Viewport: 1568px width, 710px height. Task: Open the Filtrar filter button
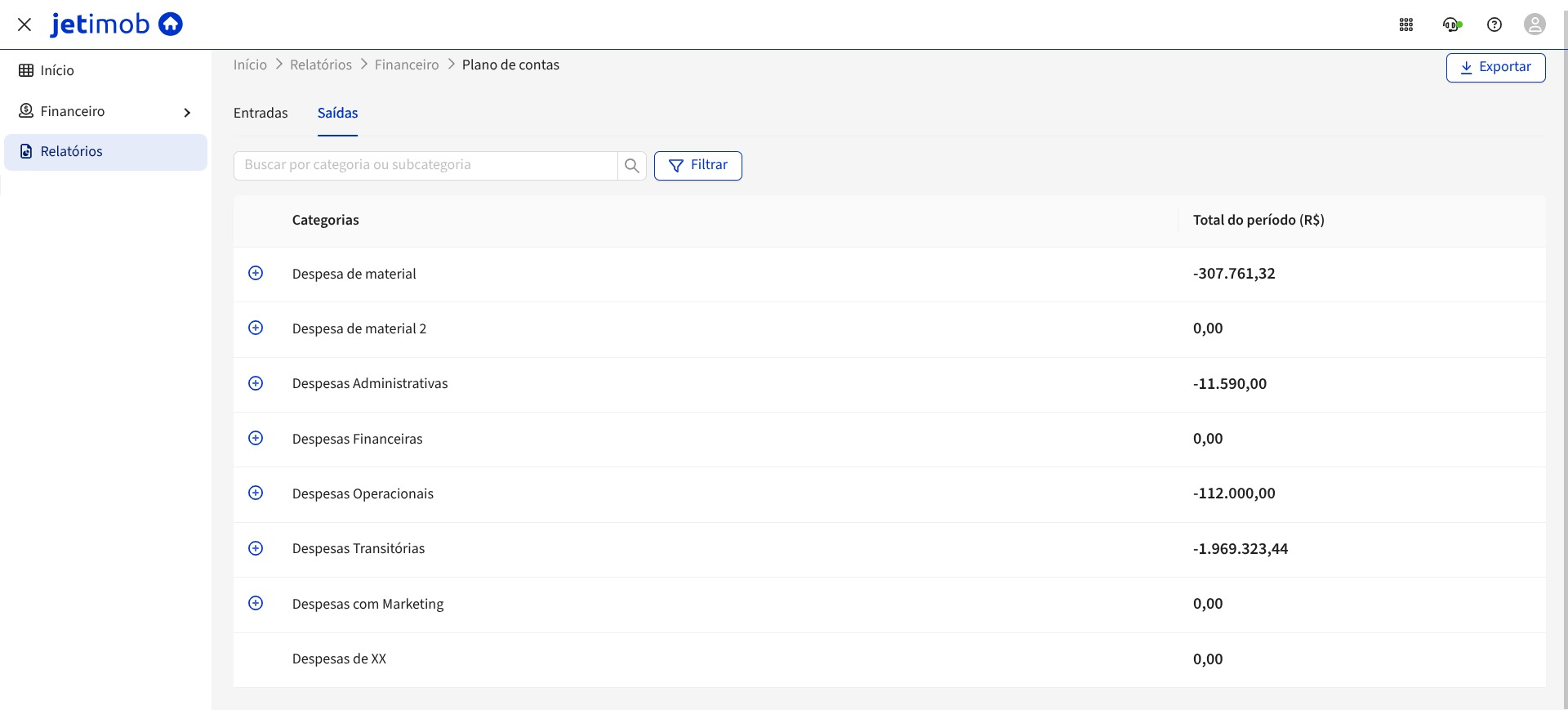tap(697, 166)
